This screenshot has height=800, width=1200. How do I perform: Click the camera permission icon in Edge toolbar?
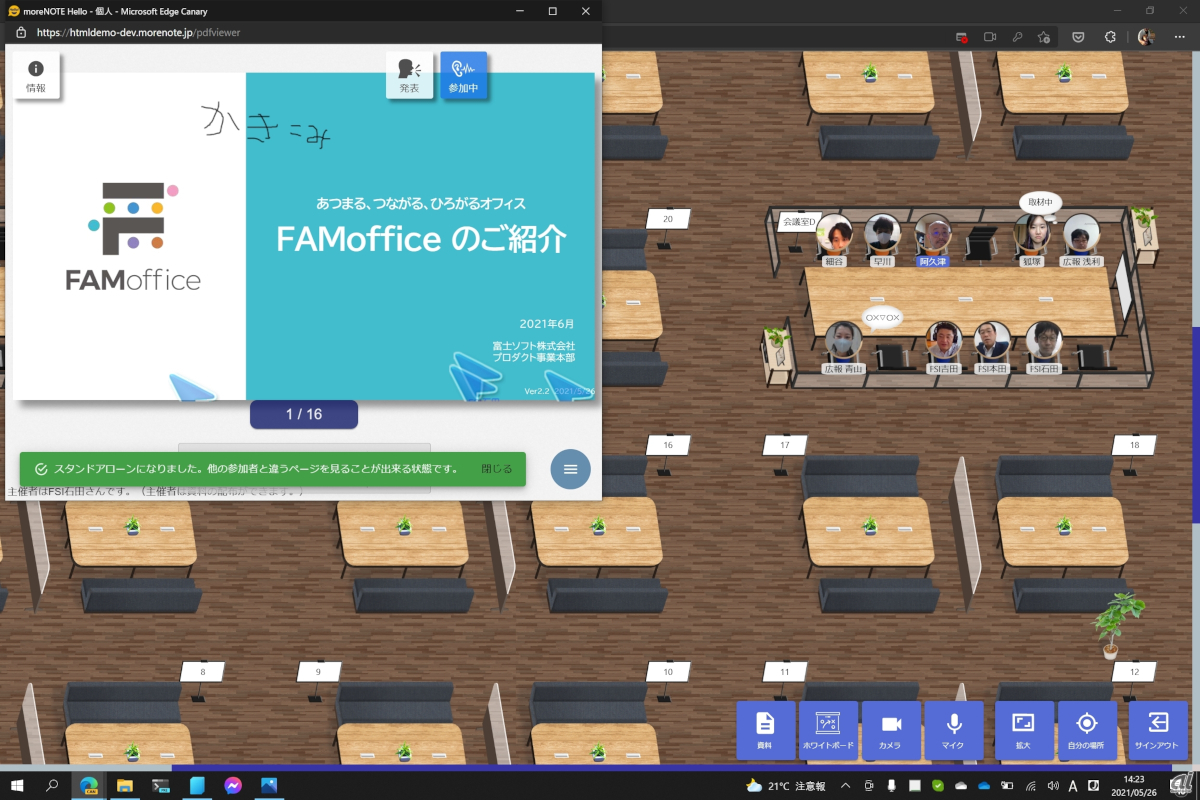pos(990,37)
